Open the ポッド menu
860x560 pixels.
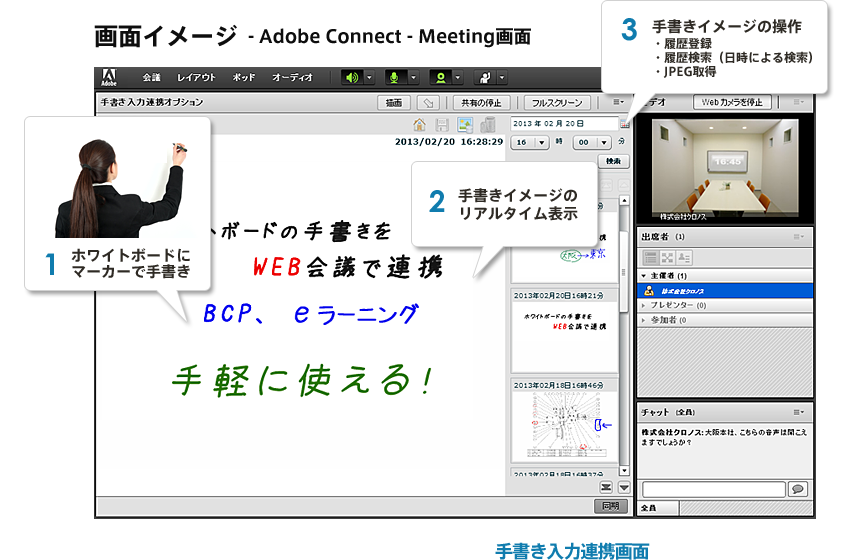point(244,78)
